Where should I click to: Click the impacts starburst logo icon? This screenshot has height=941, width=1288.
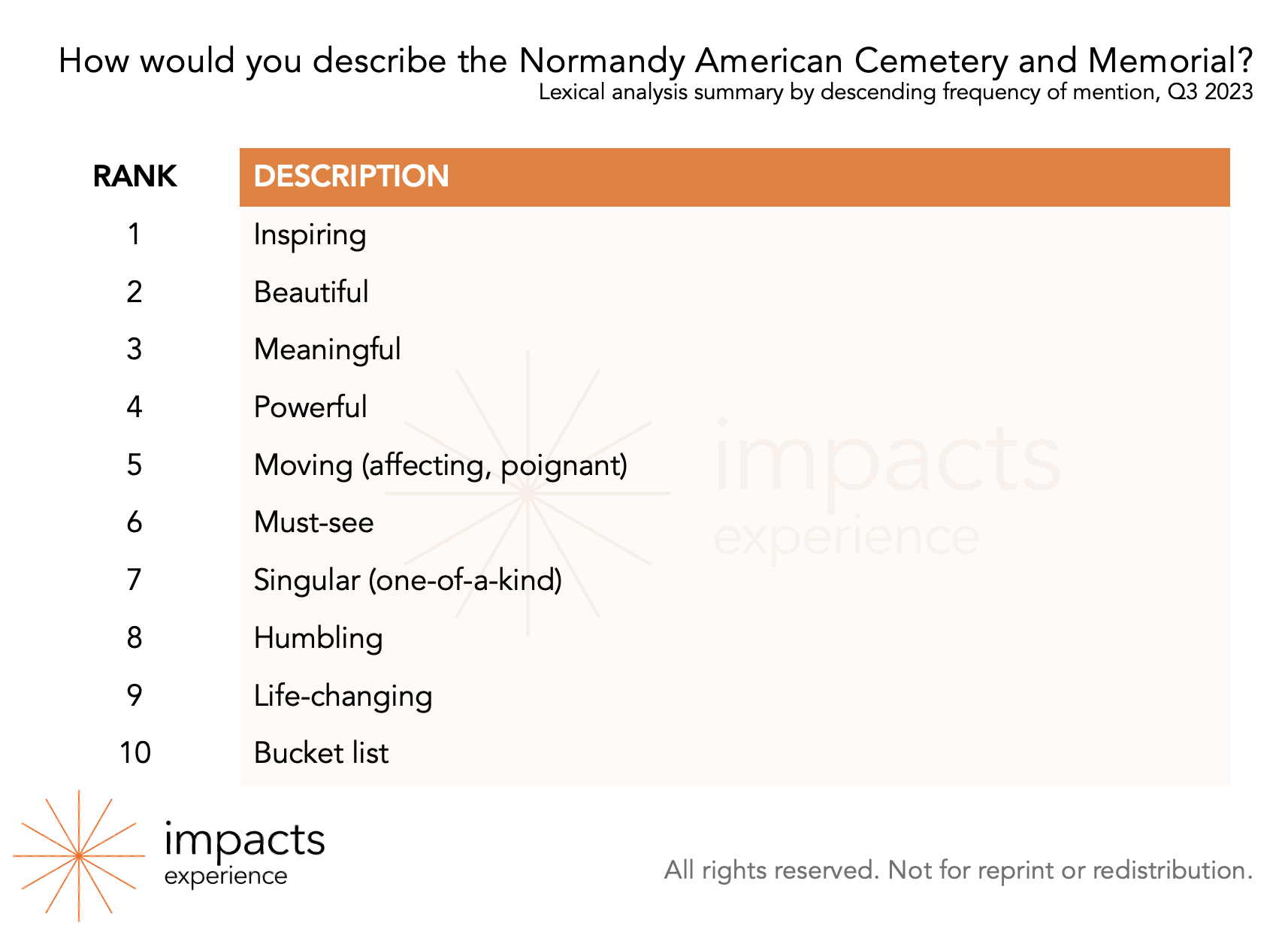[x=79, y=855]
